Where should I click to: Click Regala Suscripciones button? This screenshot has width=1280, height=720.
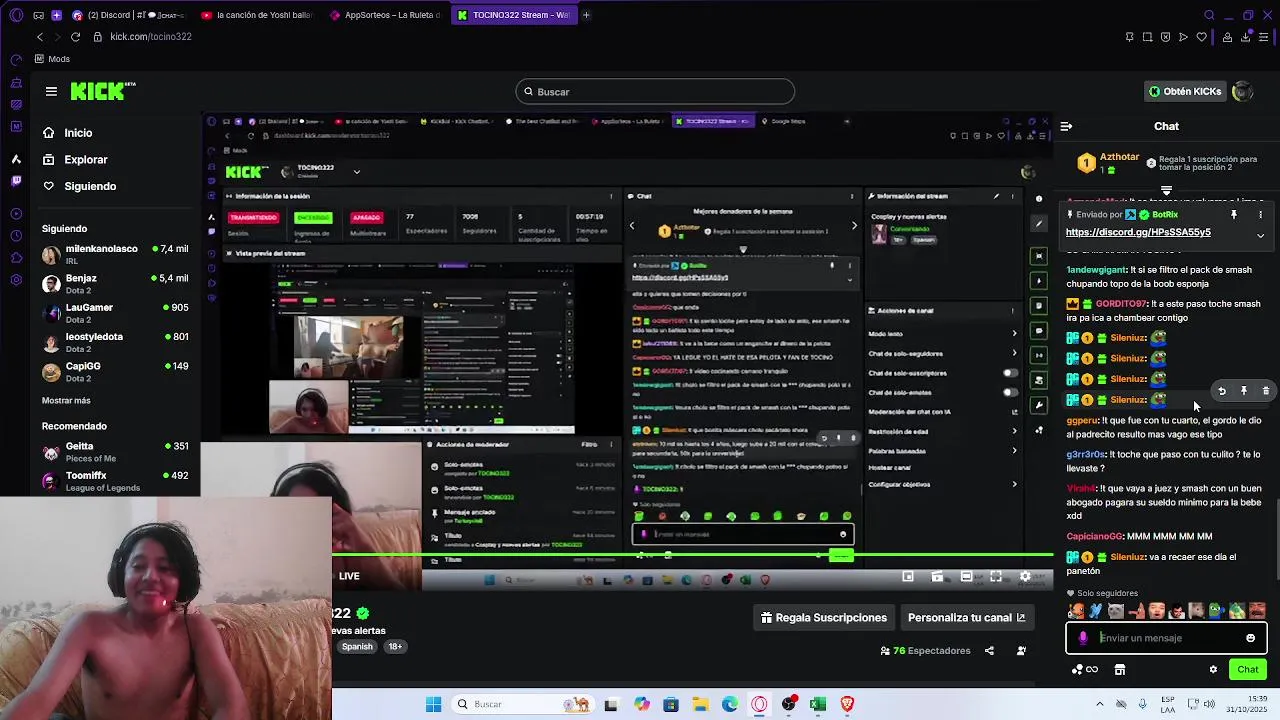pyautogui.click(x=824, y=618)
